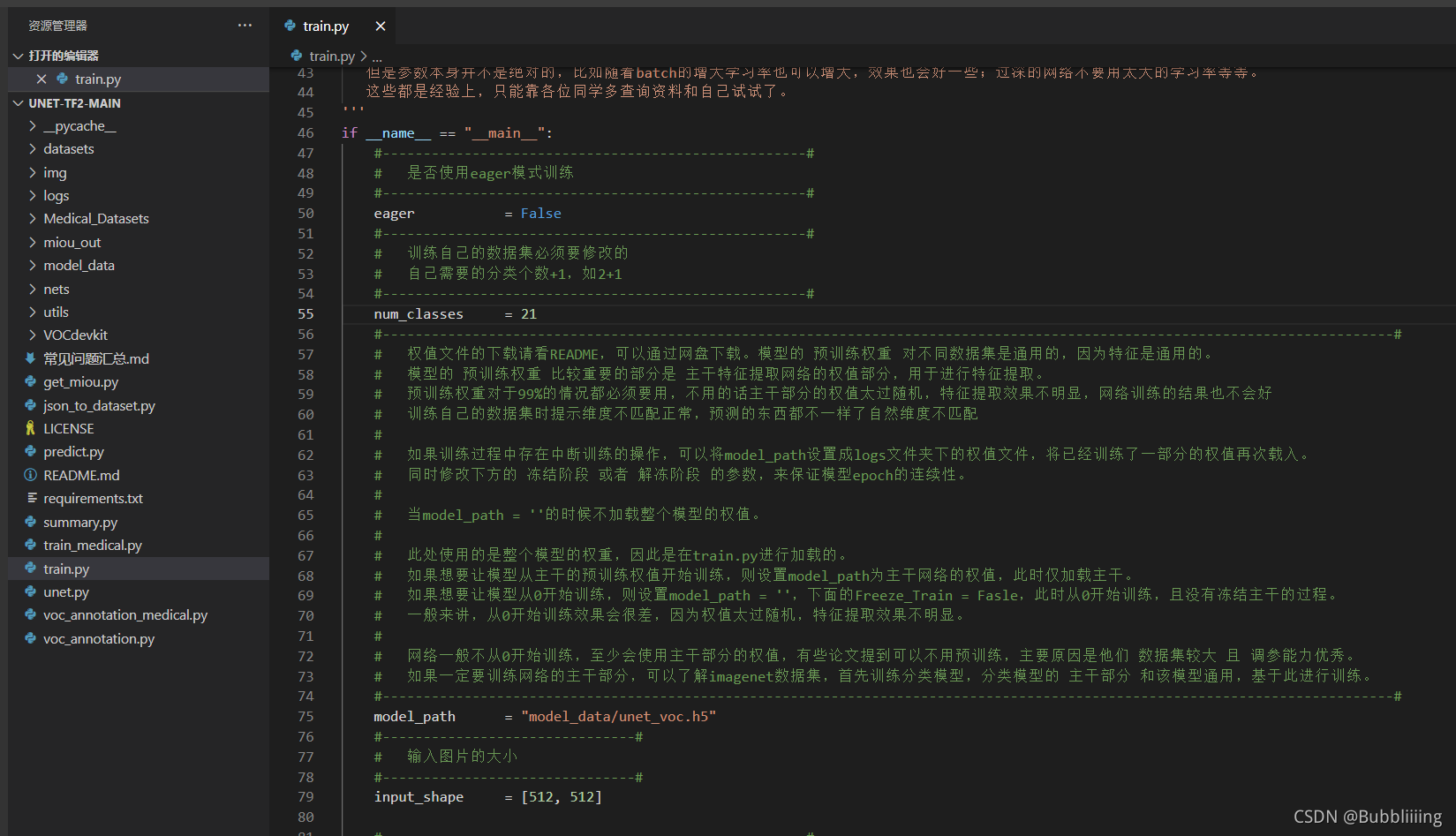Click the Python icon beside voc_annotation.py
Viewport: 1456px width, 836px height.
click(31, 638)
